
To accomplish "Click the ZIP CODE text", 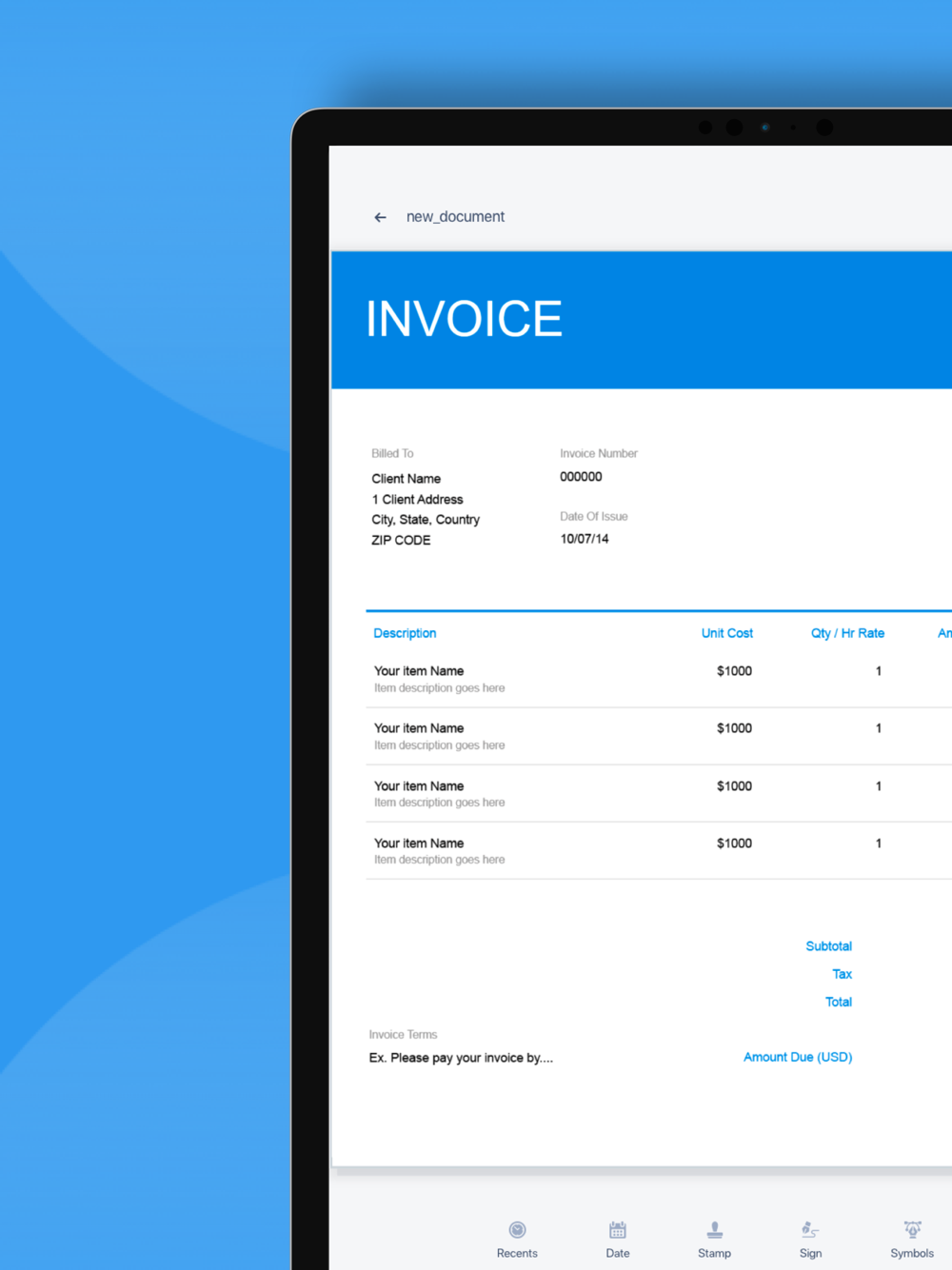I will point(401,540).
